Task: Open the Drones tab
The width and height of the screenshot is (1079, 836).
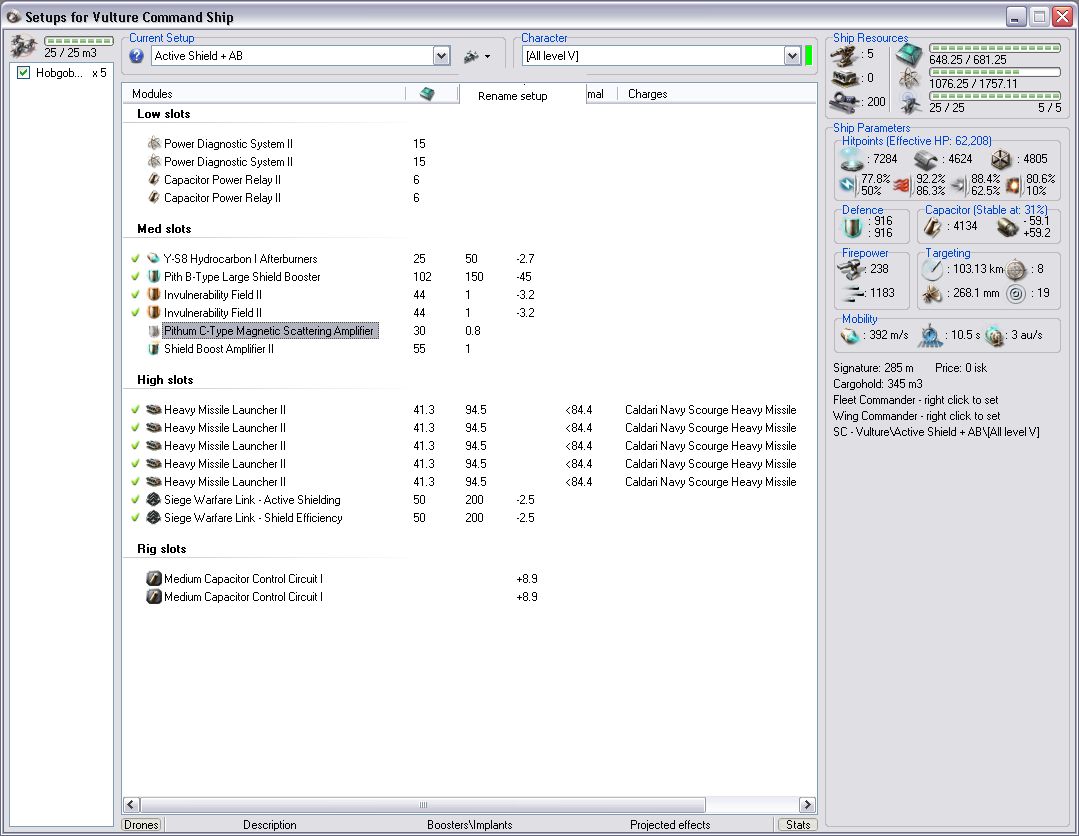Action: (x=142, y=824)
